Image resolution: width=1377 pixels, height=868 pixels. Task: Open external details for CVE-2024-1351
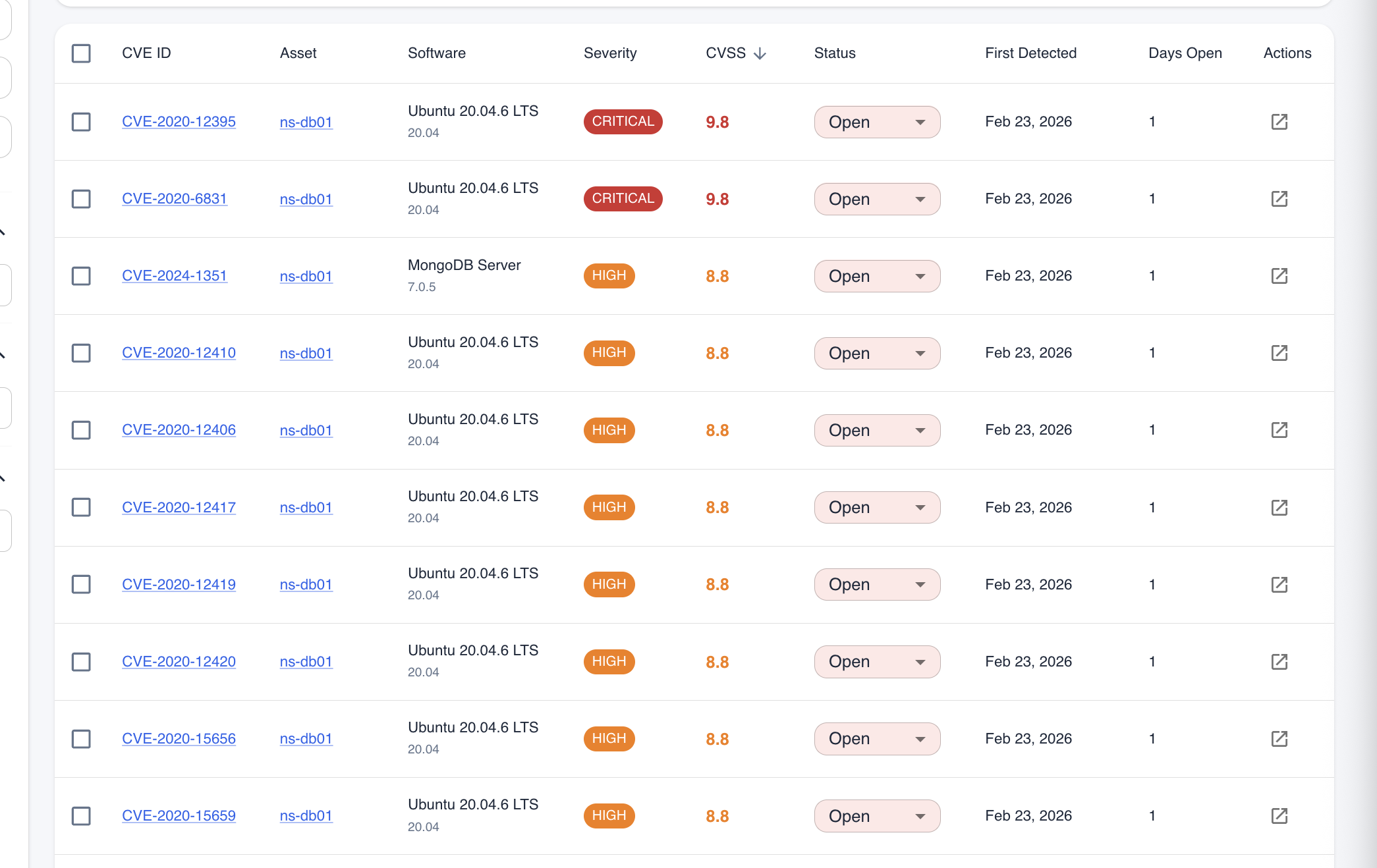point(1280,276)
